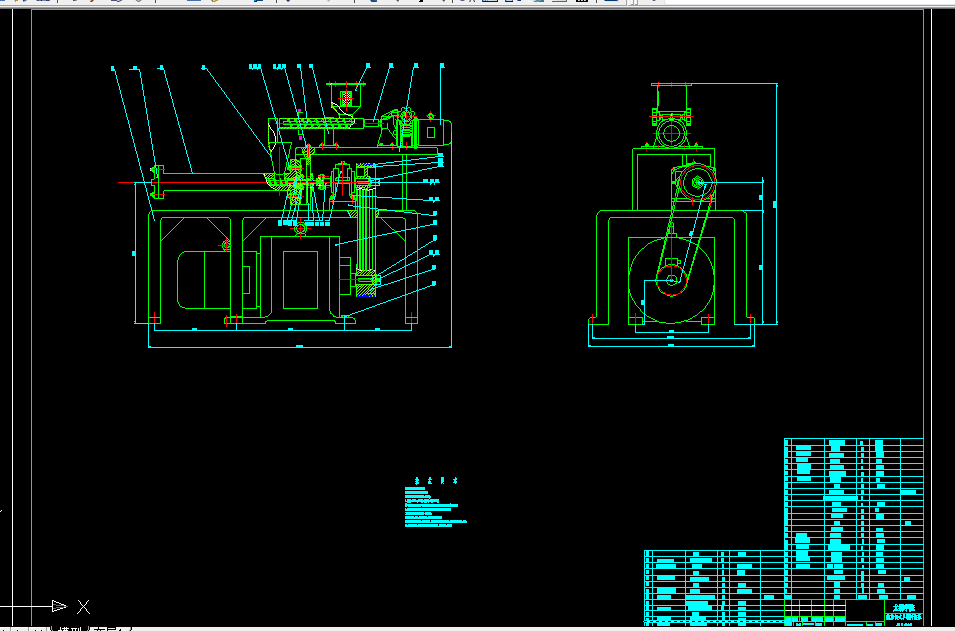Select the lower-left parts list table
The width and height of the screenshot is (955, 631).
point(714,587)
